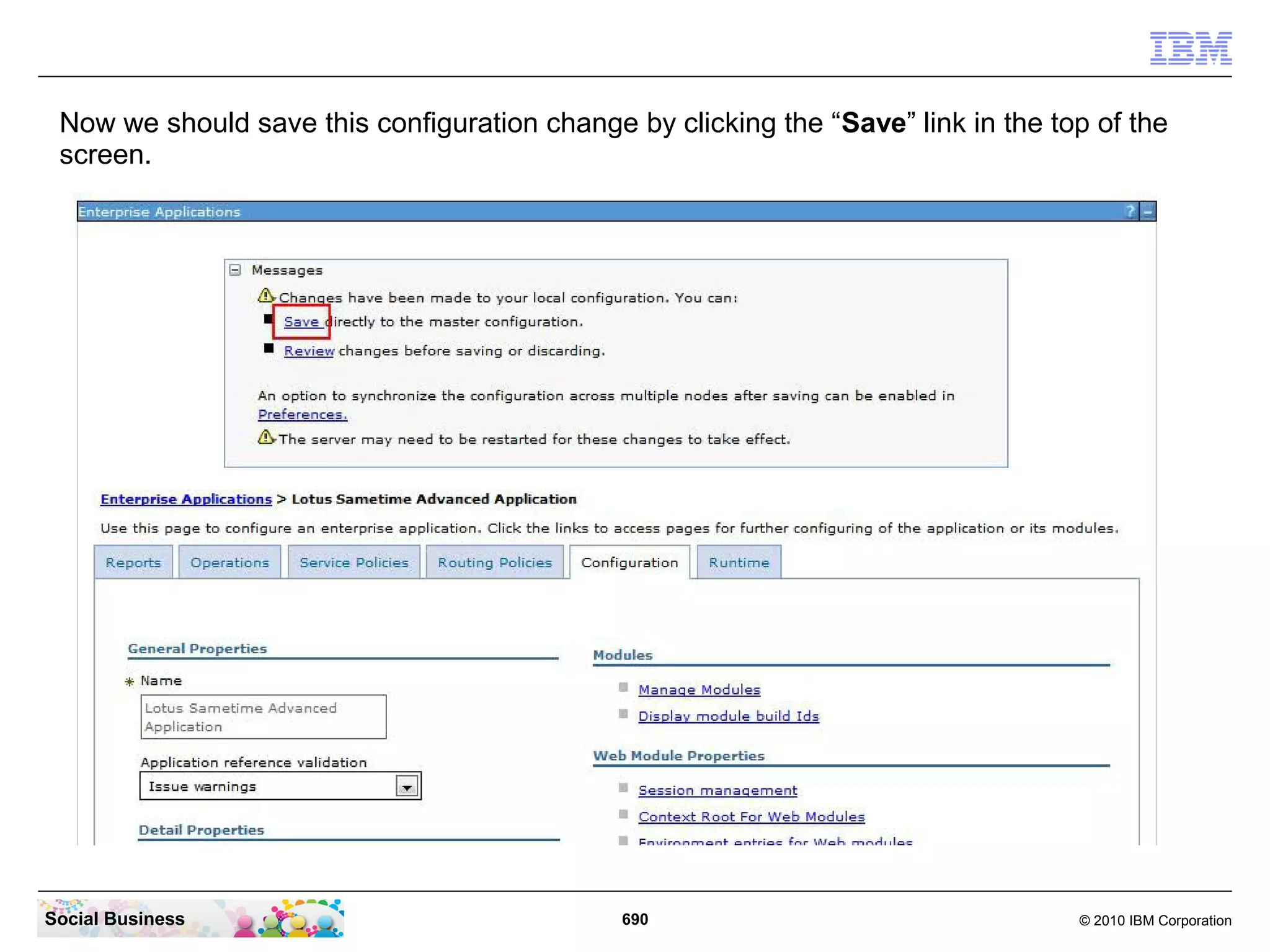This screenshot has width=1270, height=952.
Task: Click the warning icon beside Changes message
Action: 266,296
